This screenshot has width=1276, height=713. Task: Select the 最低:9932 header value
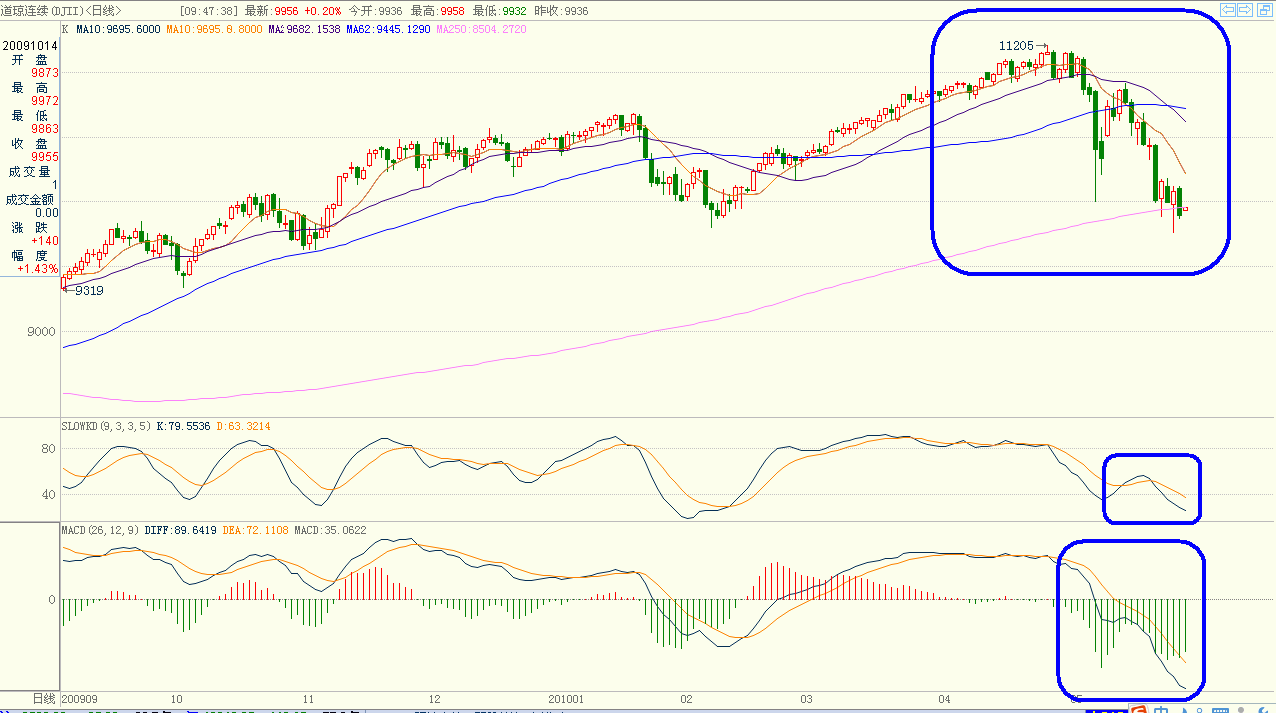pos(501,11)
